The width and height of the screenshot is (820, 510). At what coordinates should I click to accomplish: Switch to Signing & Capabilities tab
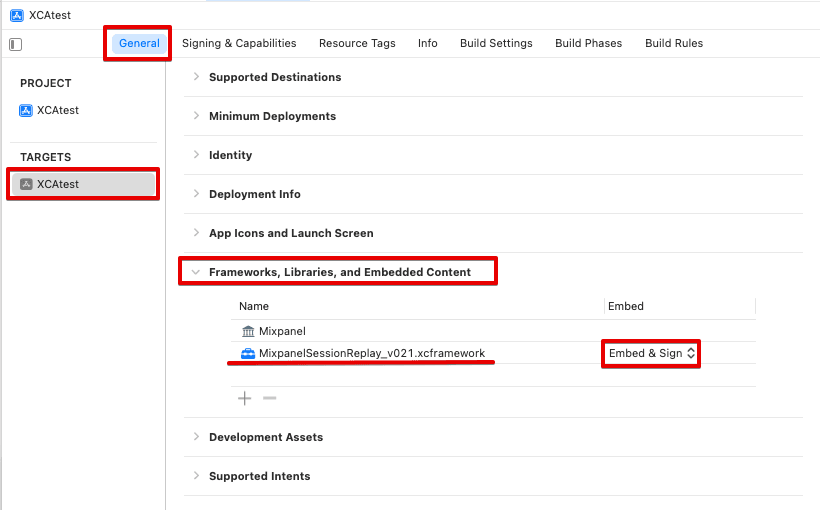239,43
